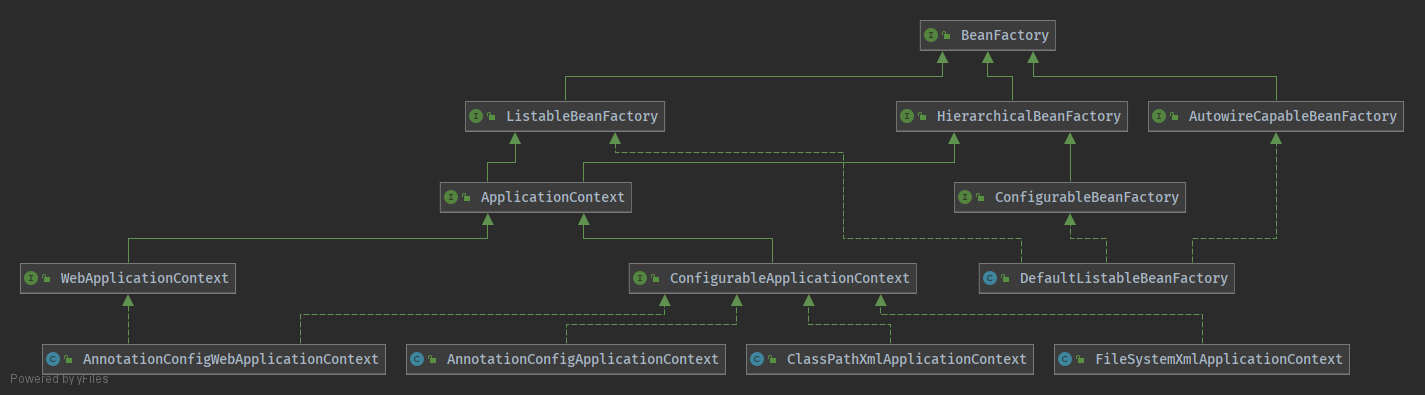The width and height of the screenshot is (1425, 395).
Task: Select the HierarchicalBeanFactory node
Action: pyautogui.click(x=1012, y=116)
